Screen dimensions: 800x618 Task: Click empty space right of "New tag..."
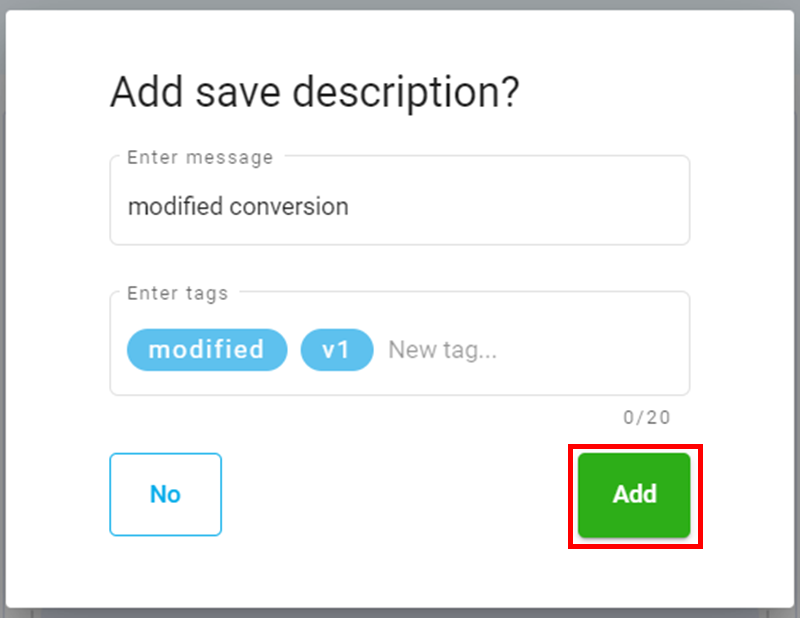(600, 350)
